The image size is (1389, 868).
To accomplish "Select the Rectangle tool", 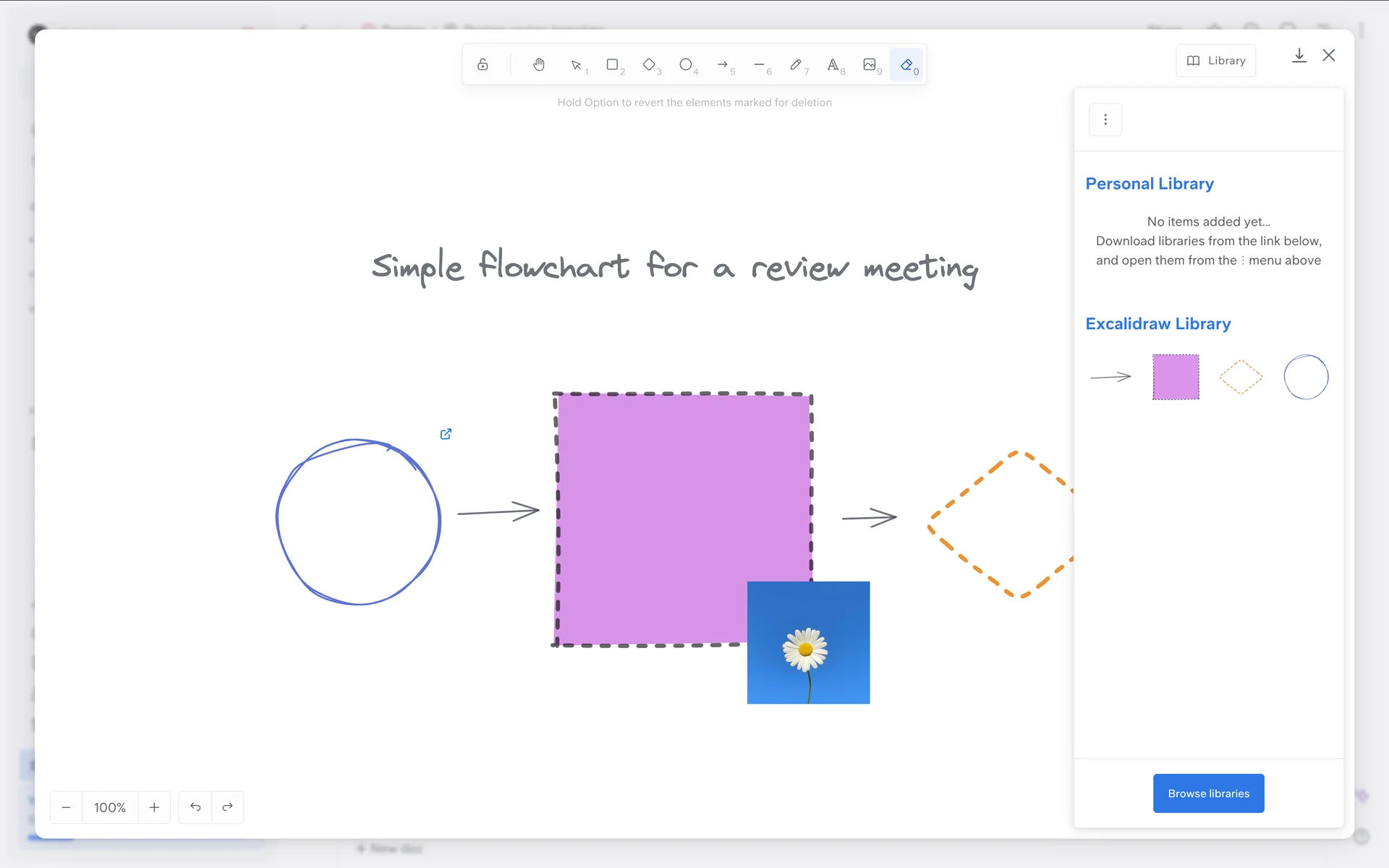I will (613, 64).
